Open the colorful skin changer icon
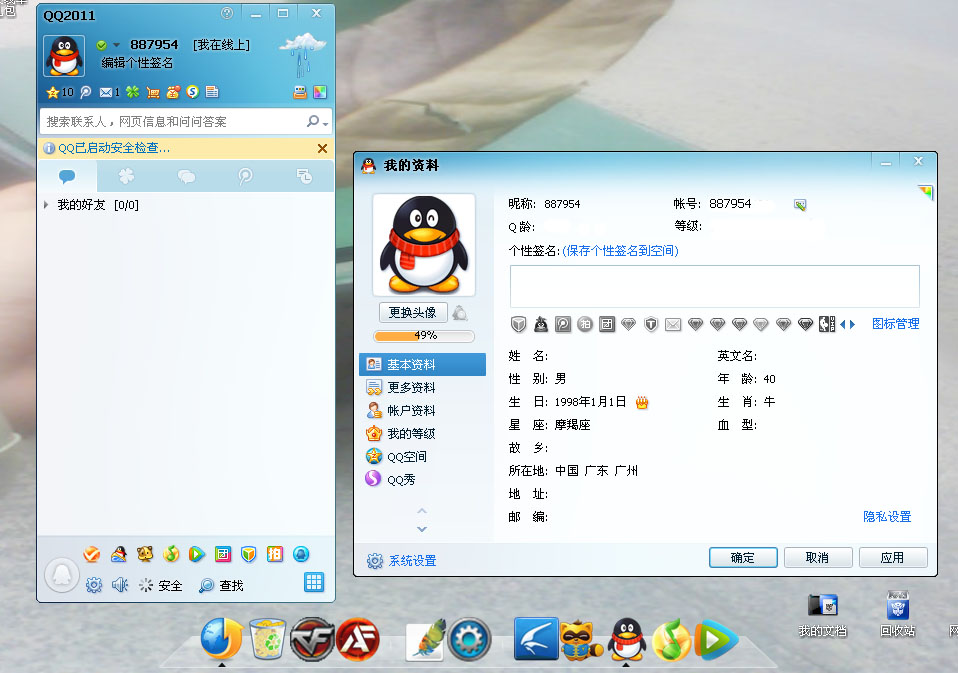The width and height of the screenshot is (958, 673). pos(320,92)
